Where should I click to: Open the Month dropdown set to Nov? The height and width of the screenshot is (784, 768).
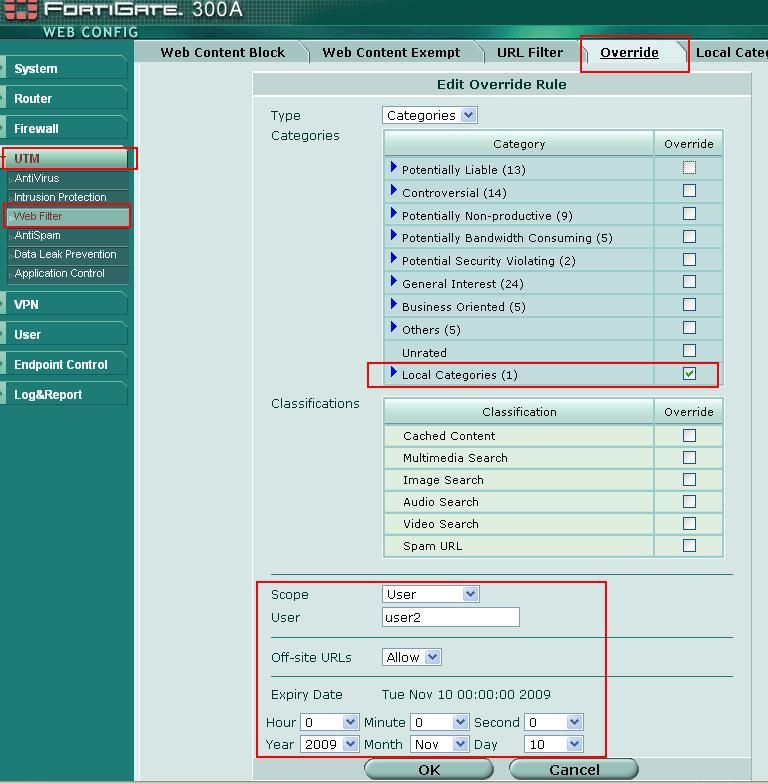[x=439, y=744]
